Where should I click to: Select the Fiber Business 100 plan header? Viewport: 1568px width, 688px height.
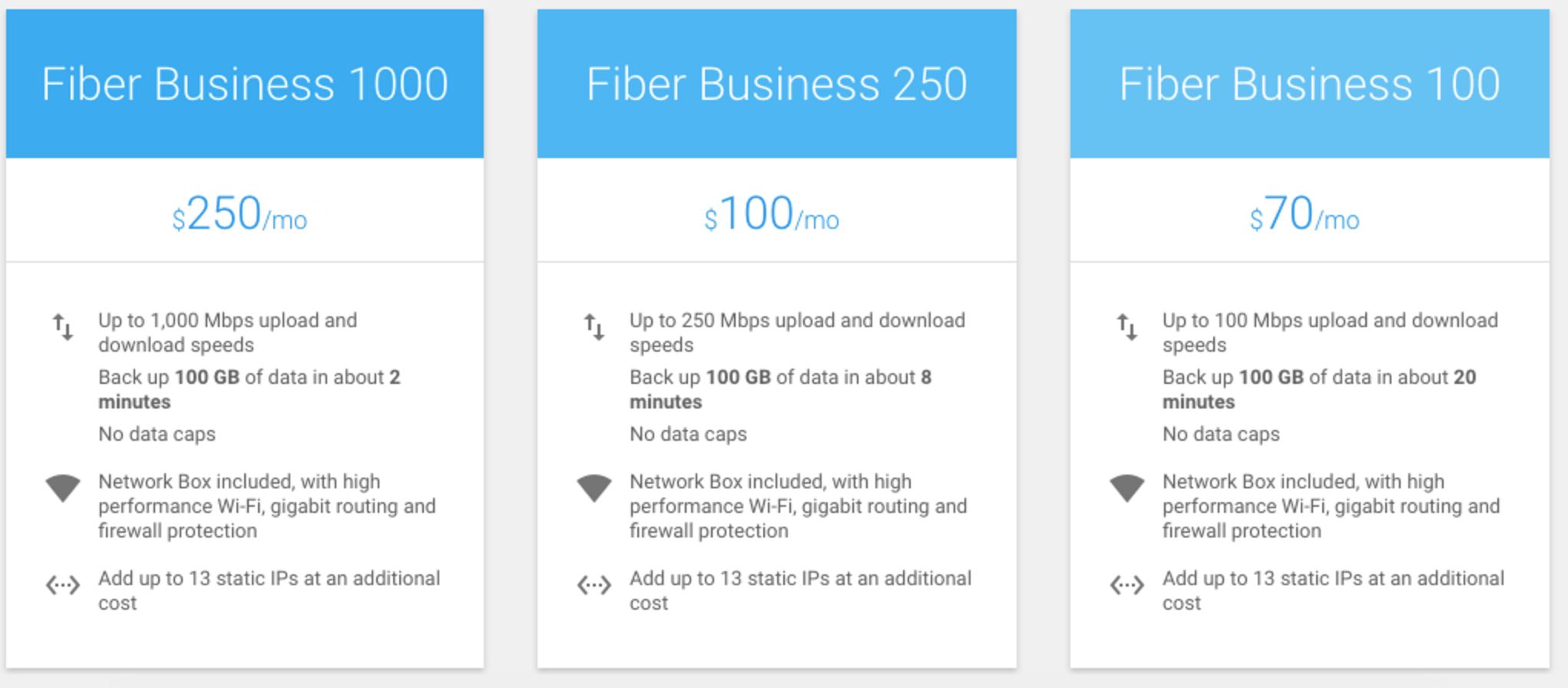1309,84
